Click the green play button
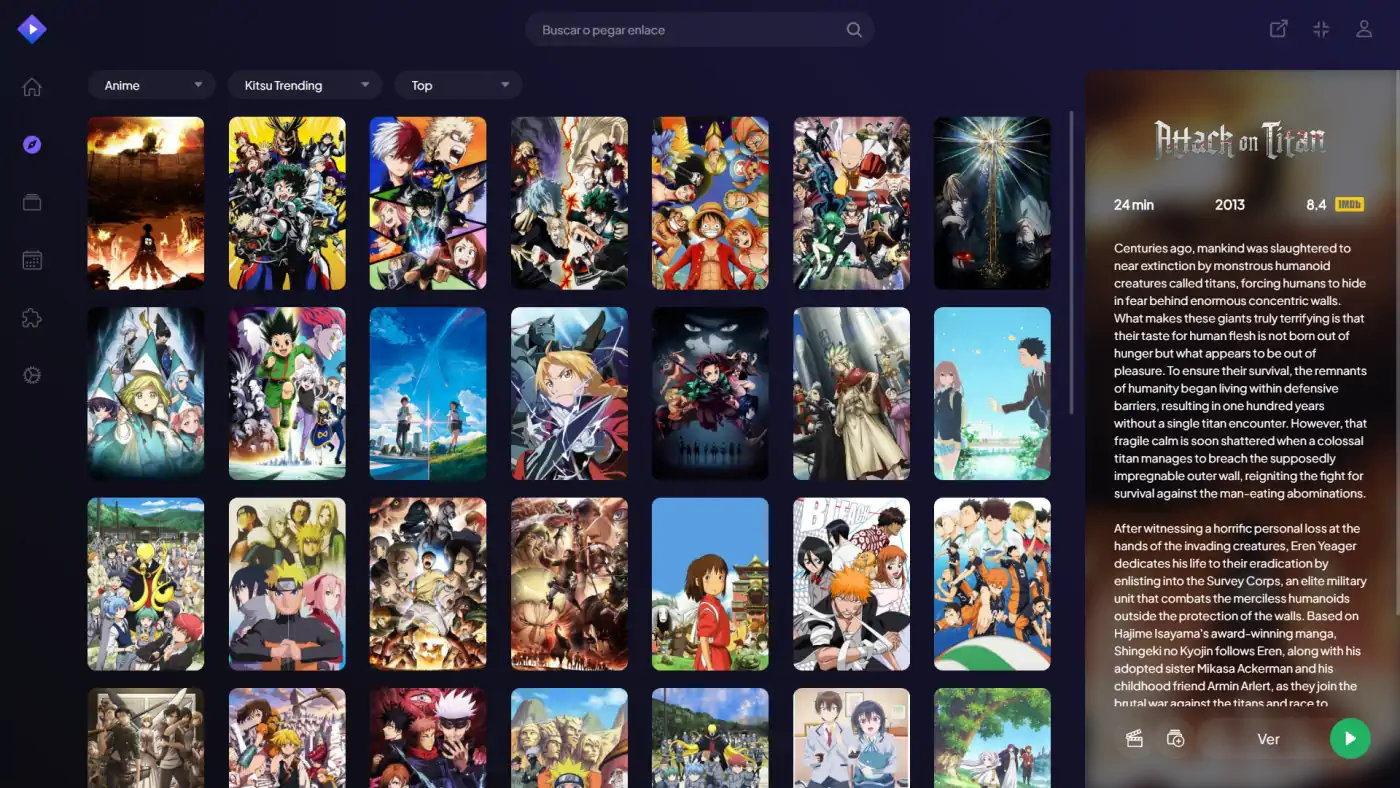The height and width of the screenshot is (788, 1400). point(1350,739)
